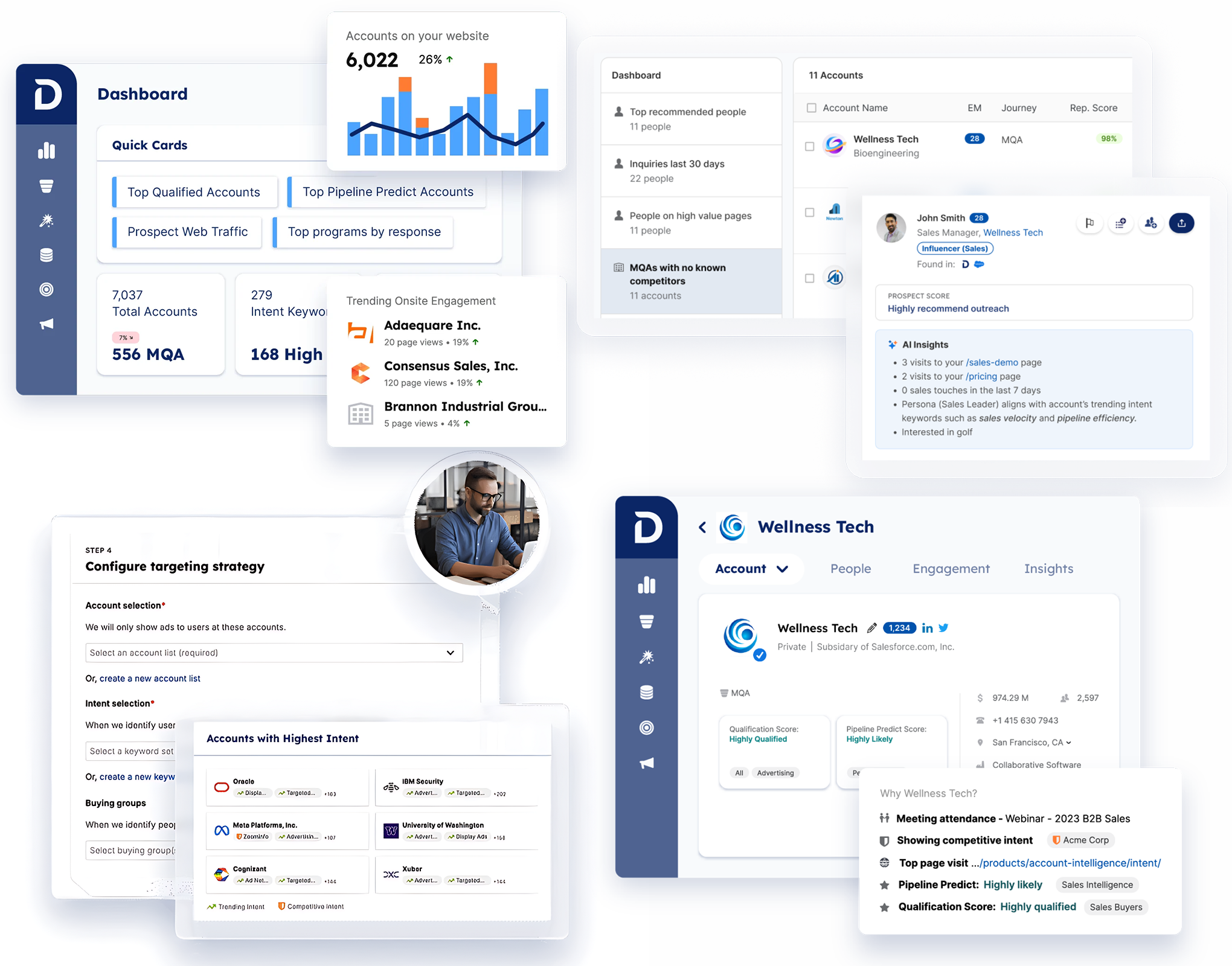Viewport: 1232px width, 966px height.
Task: Click the dark export icon on John Smith card
Action: click(x=1182, y=223)
